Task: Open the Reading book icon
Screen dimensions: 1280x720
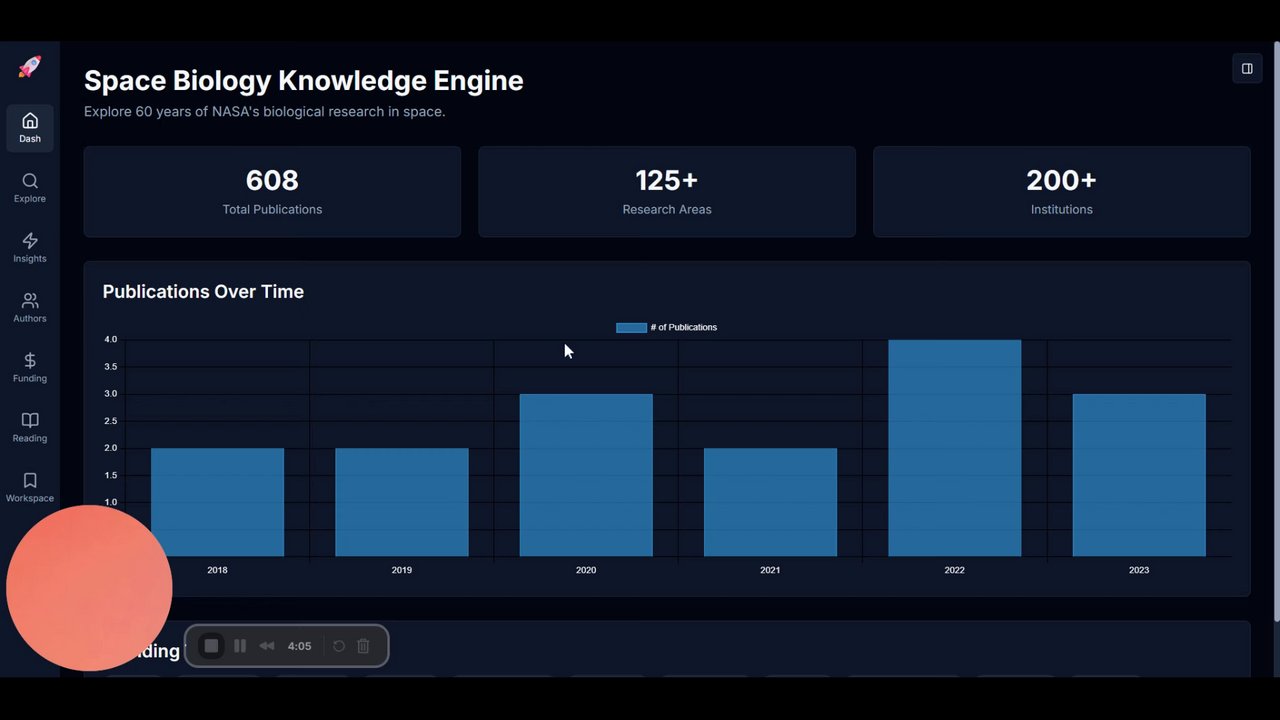Action: [x=30, y=420]
